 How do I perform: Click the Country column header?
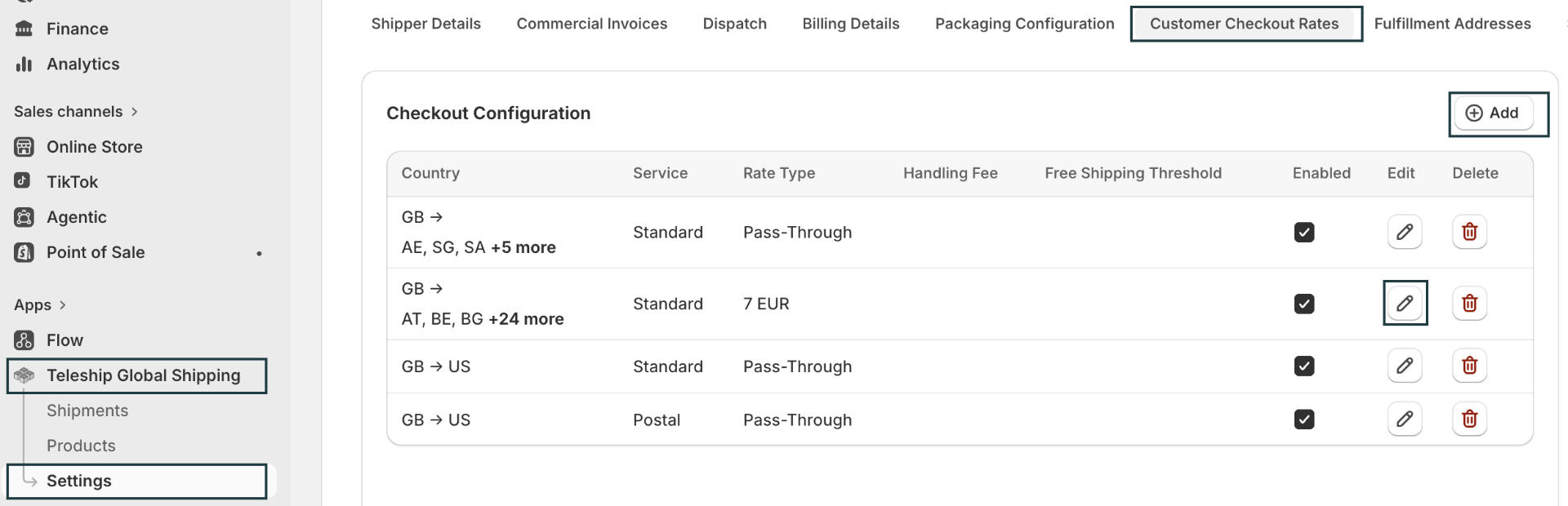430,173
